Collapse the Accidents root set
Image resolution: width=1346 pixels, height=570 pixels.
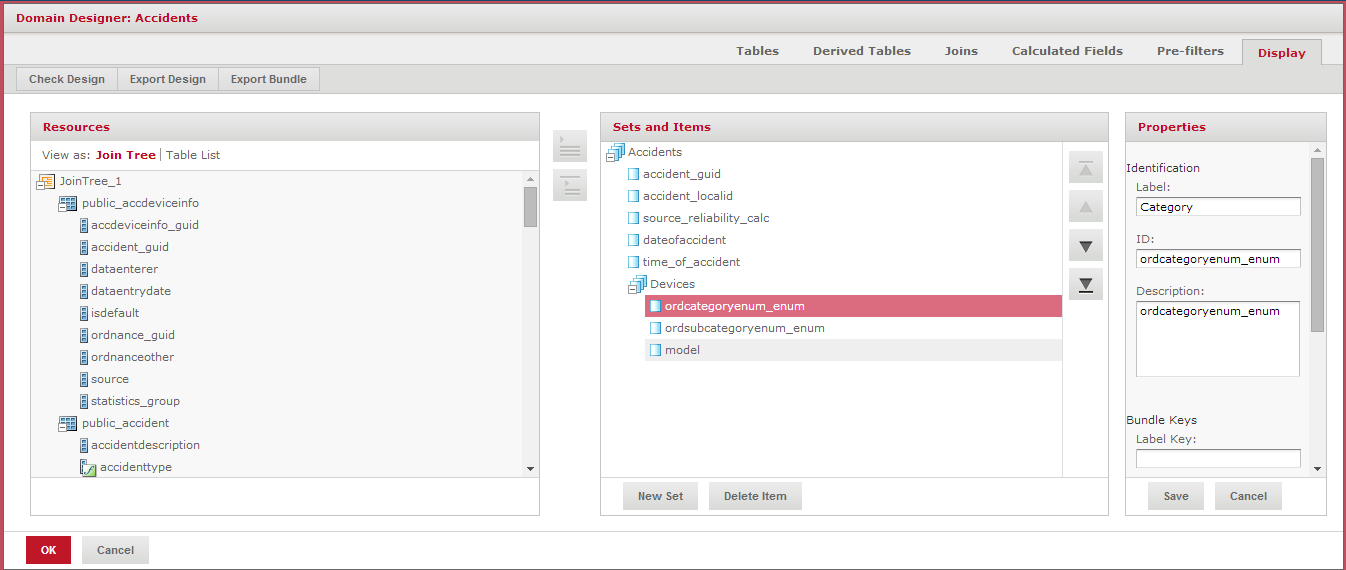615,152
